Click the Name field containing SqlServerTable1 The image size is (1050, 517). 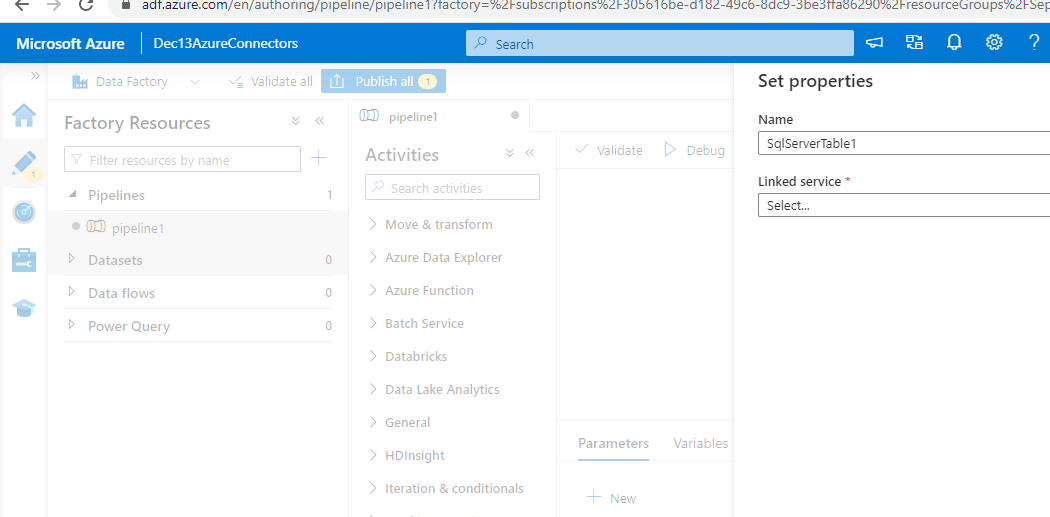tap(904, 143)
